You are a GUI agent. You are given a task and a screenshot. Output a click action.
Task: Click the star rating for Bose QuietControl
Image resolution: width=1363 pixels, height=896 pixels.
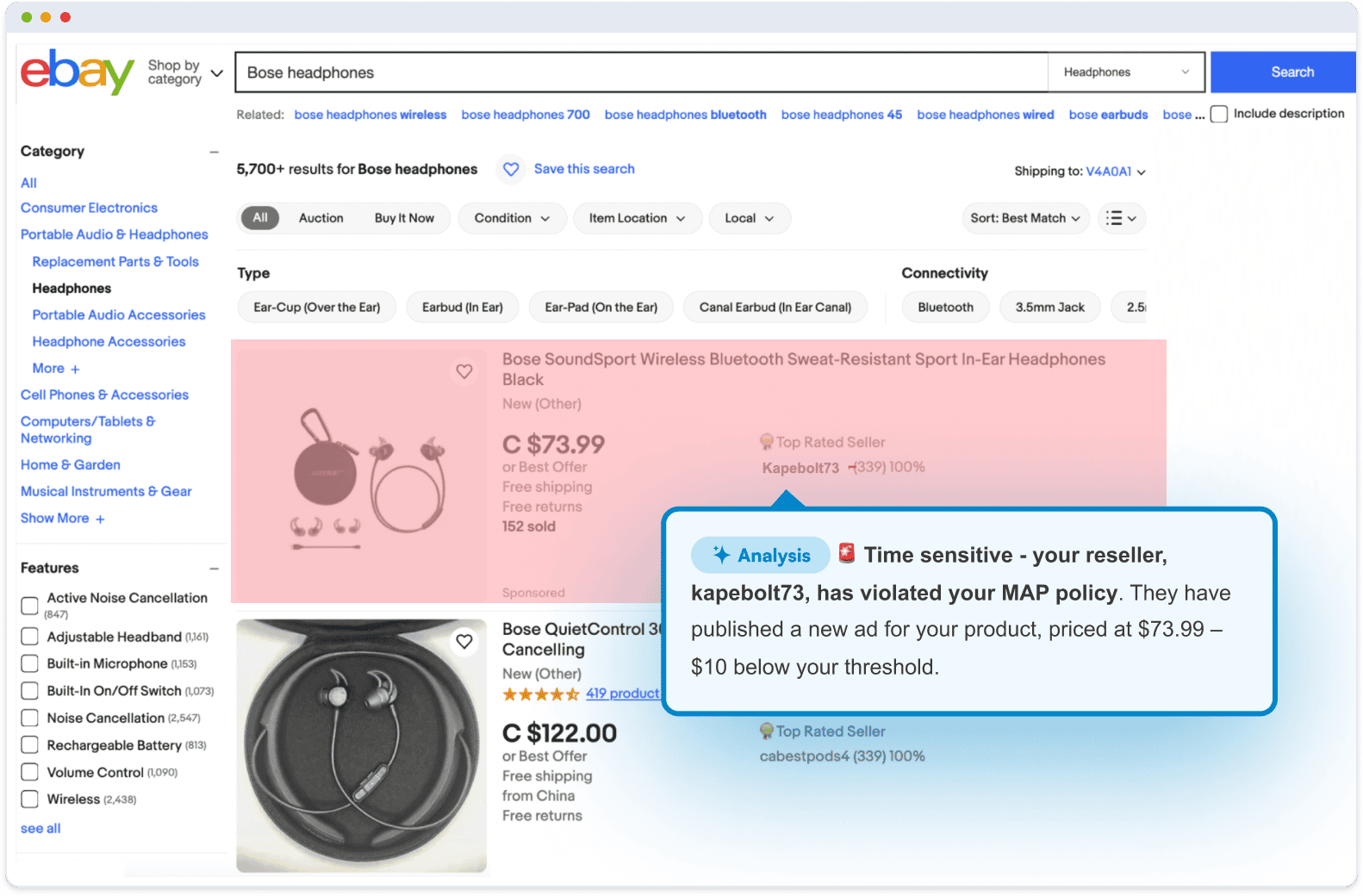click(541, 694)
